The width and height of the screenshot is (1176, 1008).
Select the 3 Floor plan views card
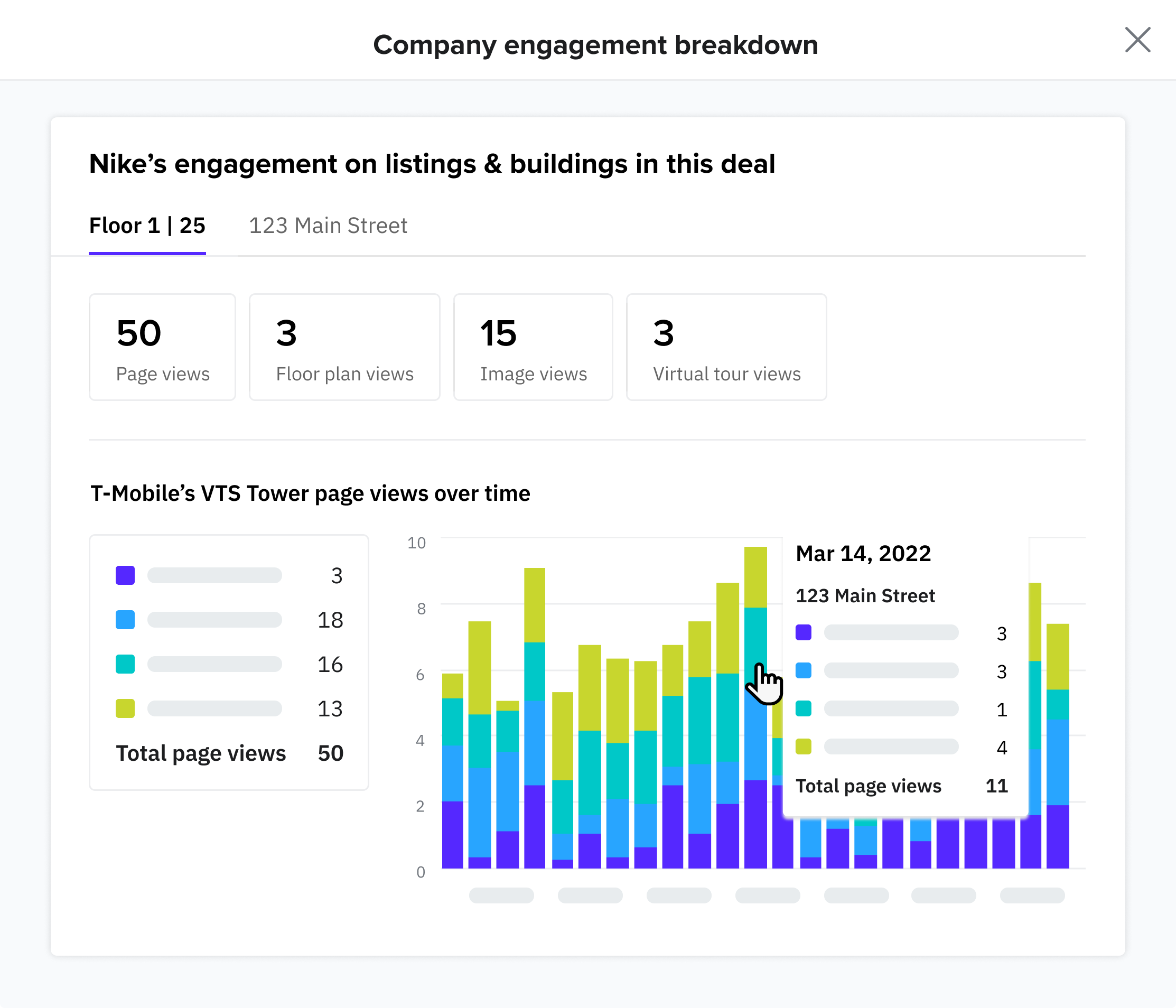[x=344, y=347]
